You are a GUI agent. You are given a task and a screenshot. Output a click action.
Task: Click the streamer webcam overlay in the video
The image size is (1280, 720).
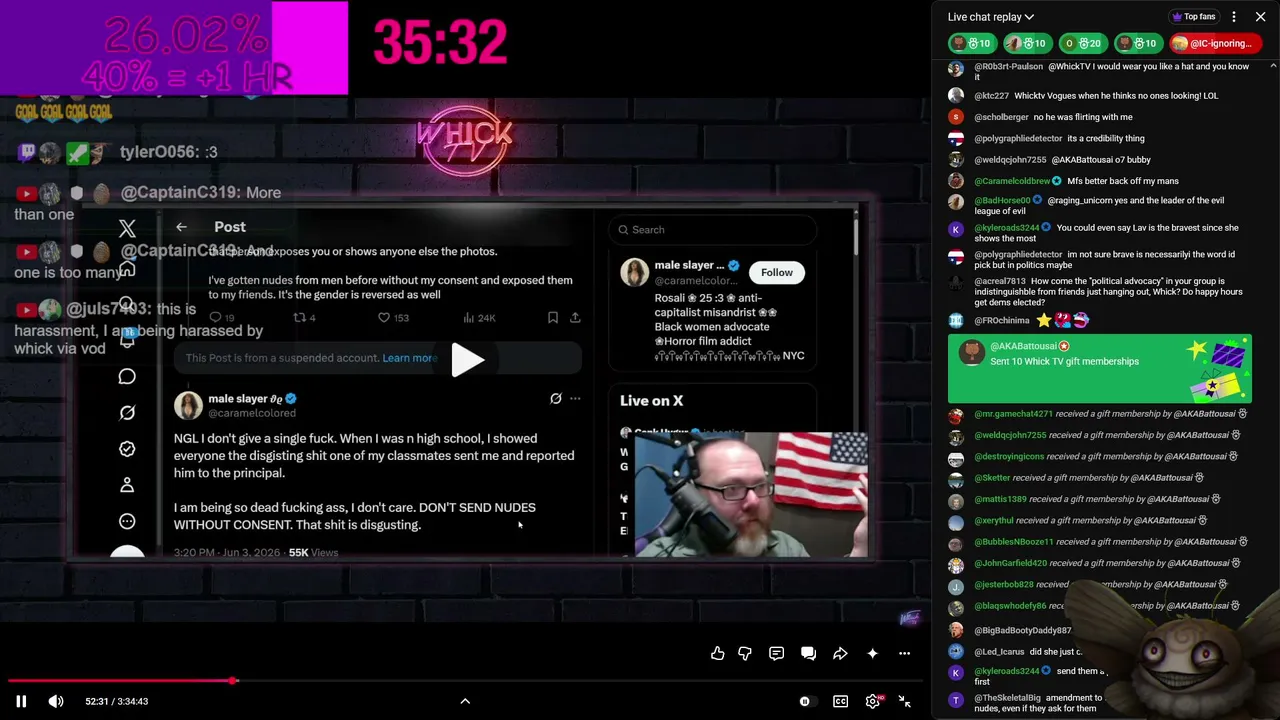pyautogui.click(x=751, y=495)
